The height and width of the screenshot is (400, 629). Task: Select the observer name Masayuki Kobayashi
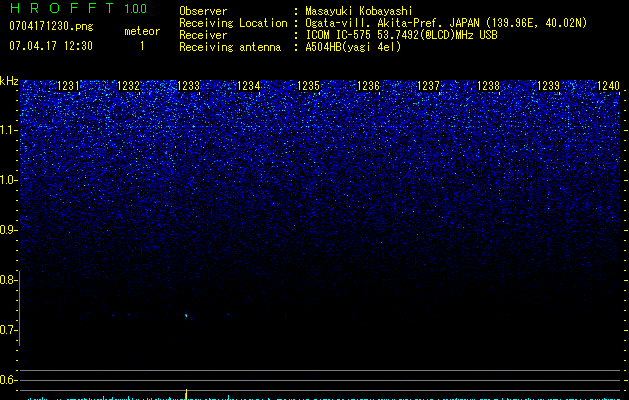coord(358,11)
